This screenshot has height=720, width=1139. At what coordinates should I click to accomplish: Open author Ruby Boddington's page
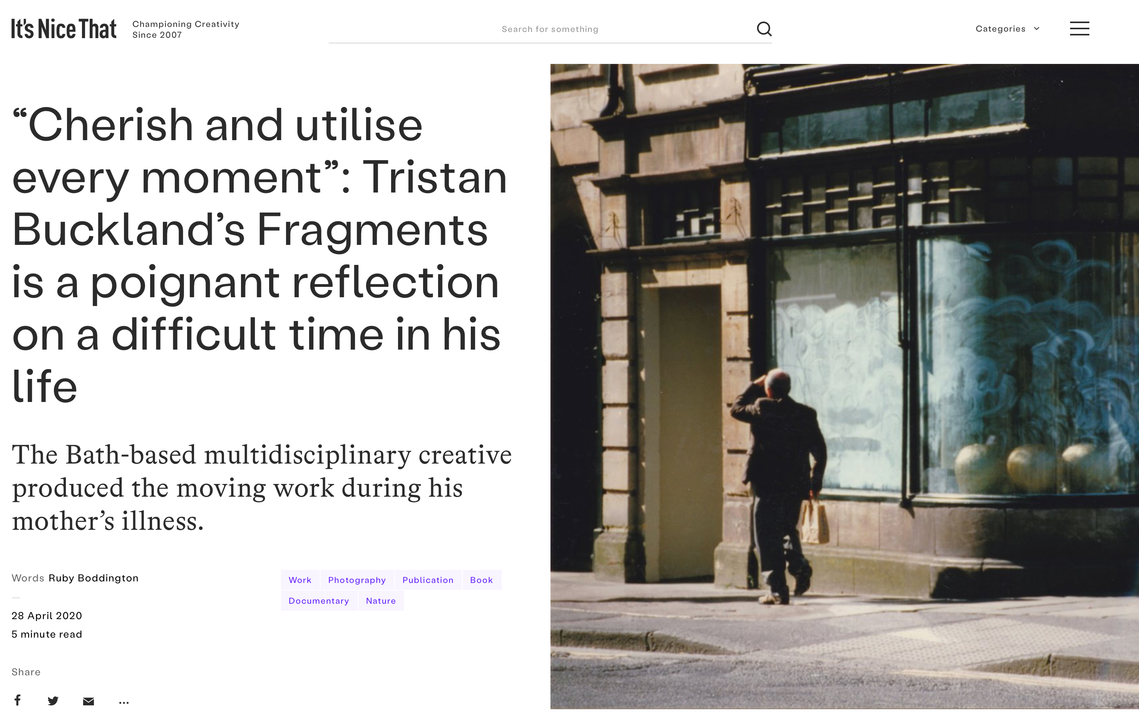[93, 578]
